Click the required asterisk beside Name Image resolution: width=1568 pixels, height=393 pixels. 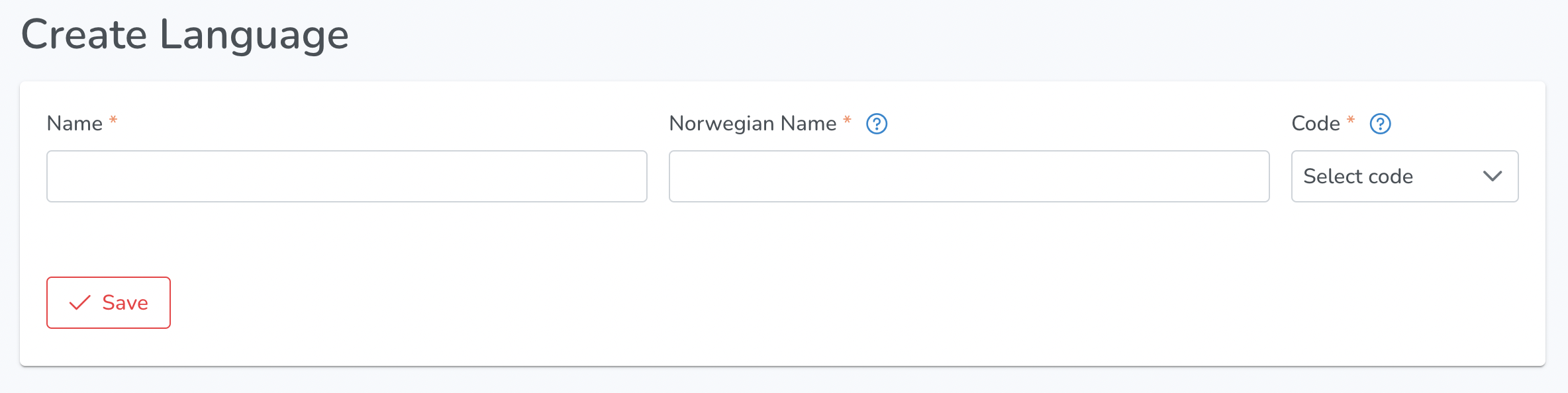(113, 120)
